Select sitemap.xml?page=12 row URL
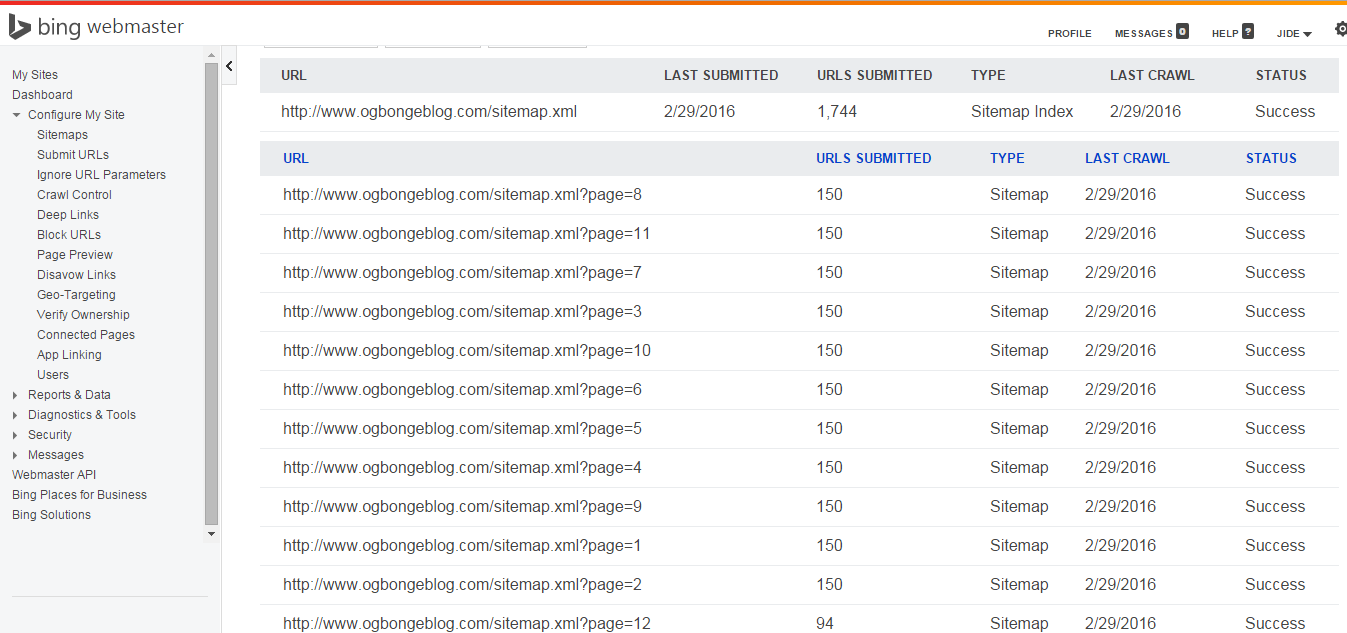 pos(467,624)
